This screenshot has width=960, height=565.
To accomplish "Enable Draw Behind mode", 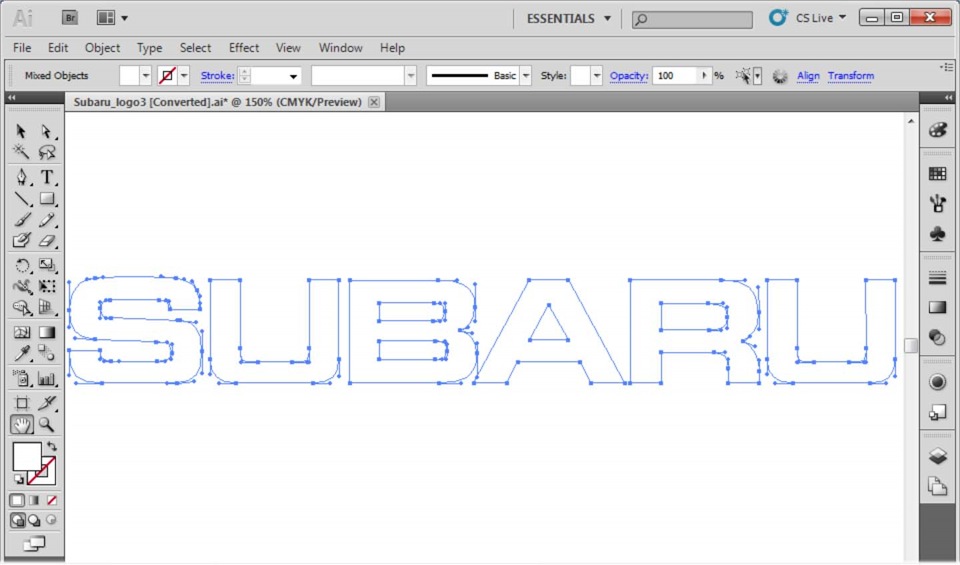I will coord(34,520).
